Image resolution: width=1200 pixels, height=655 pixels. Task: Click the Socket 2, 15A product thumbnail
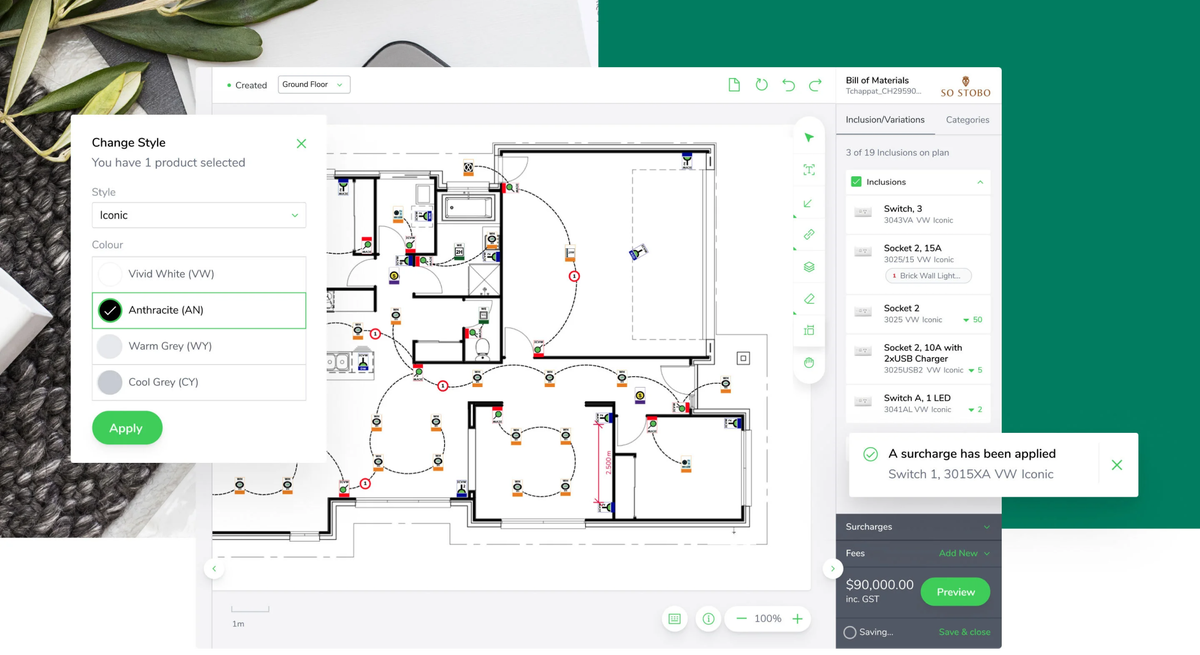[x=863, y=252]
